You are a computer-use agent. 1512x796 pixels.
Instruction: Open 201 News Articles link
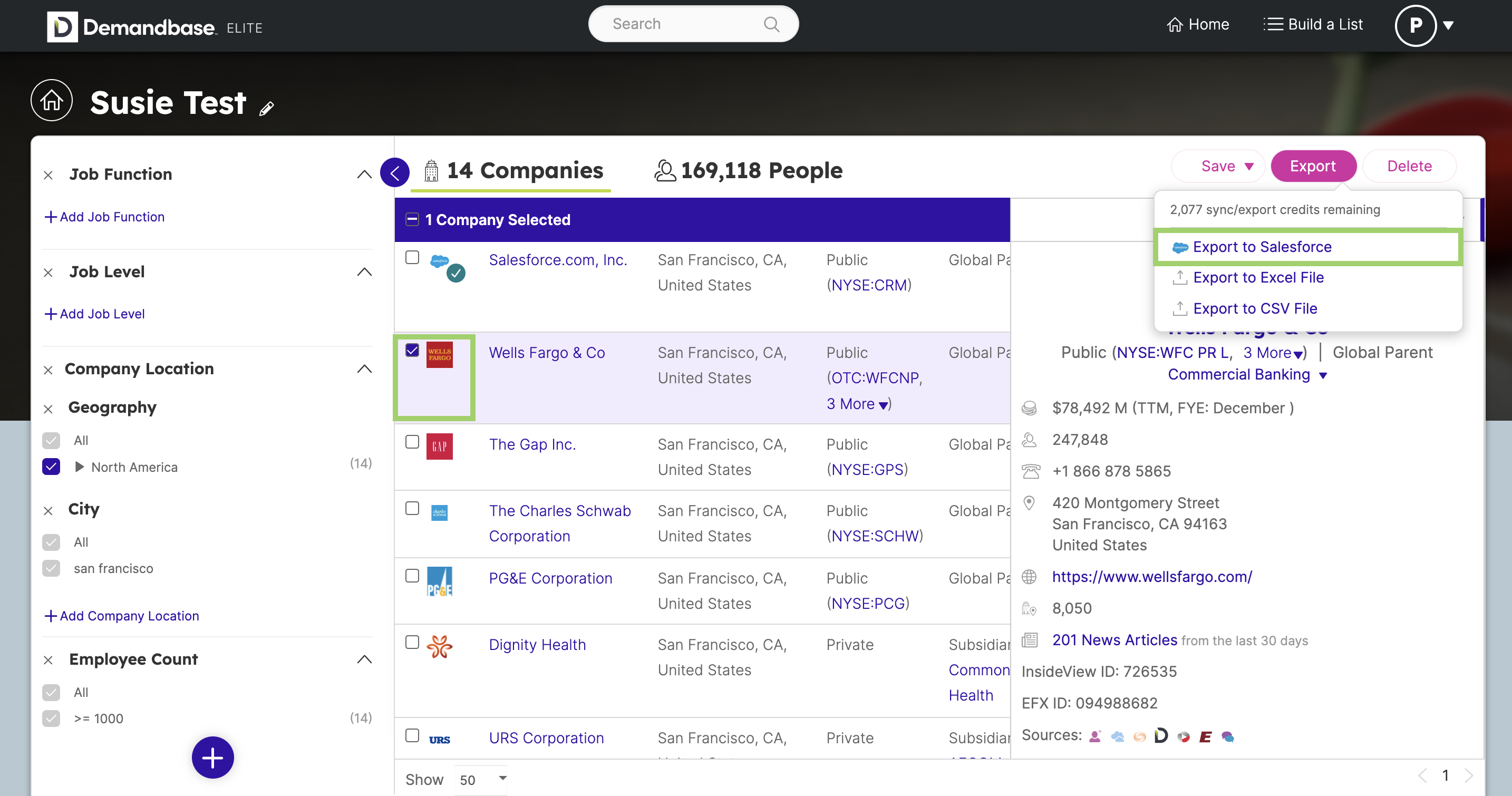coord(1114,640)
